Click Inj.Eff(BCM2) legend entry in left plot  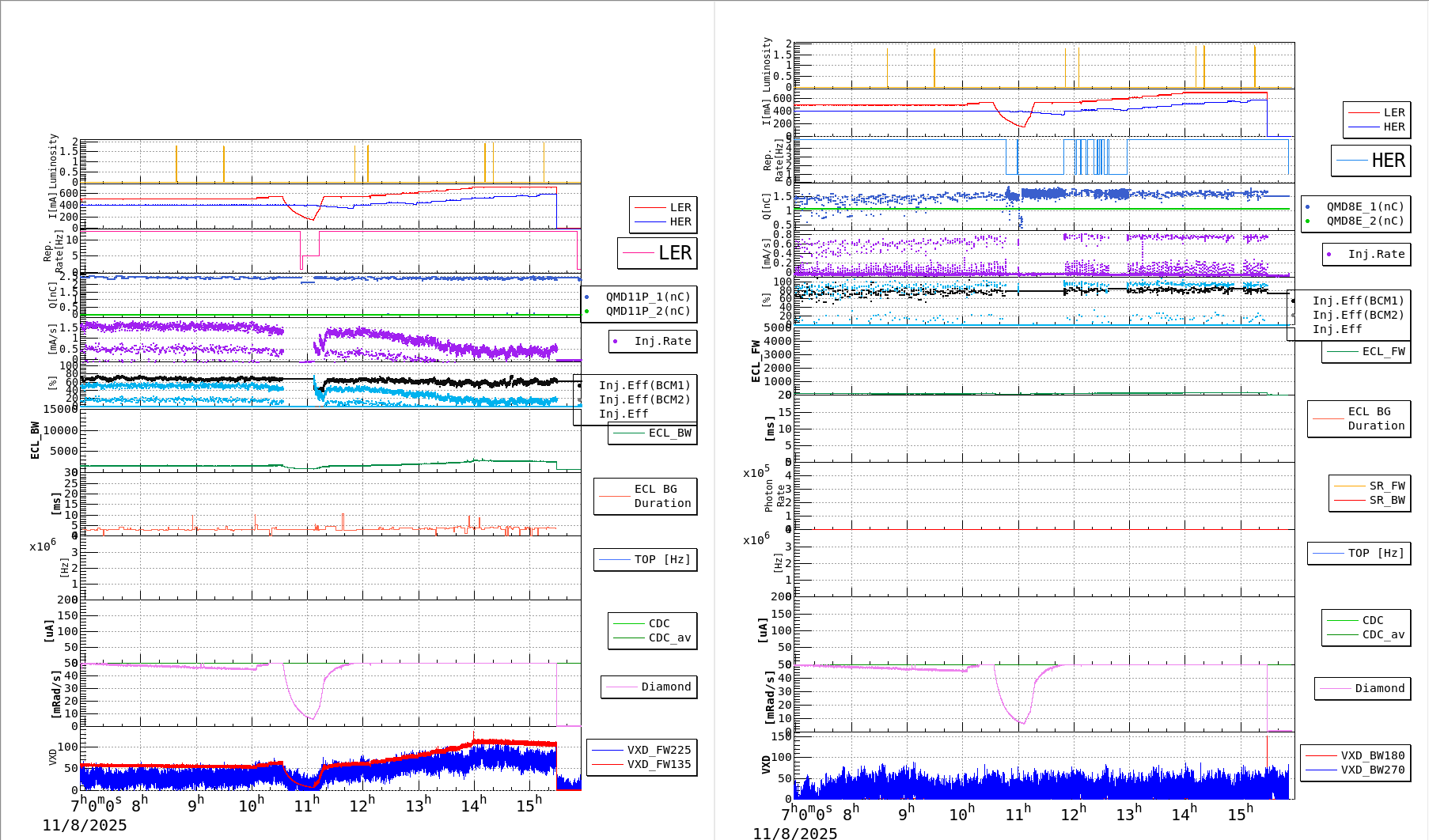click(x=644, y=399)
